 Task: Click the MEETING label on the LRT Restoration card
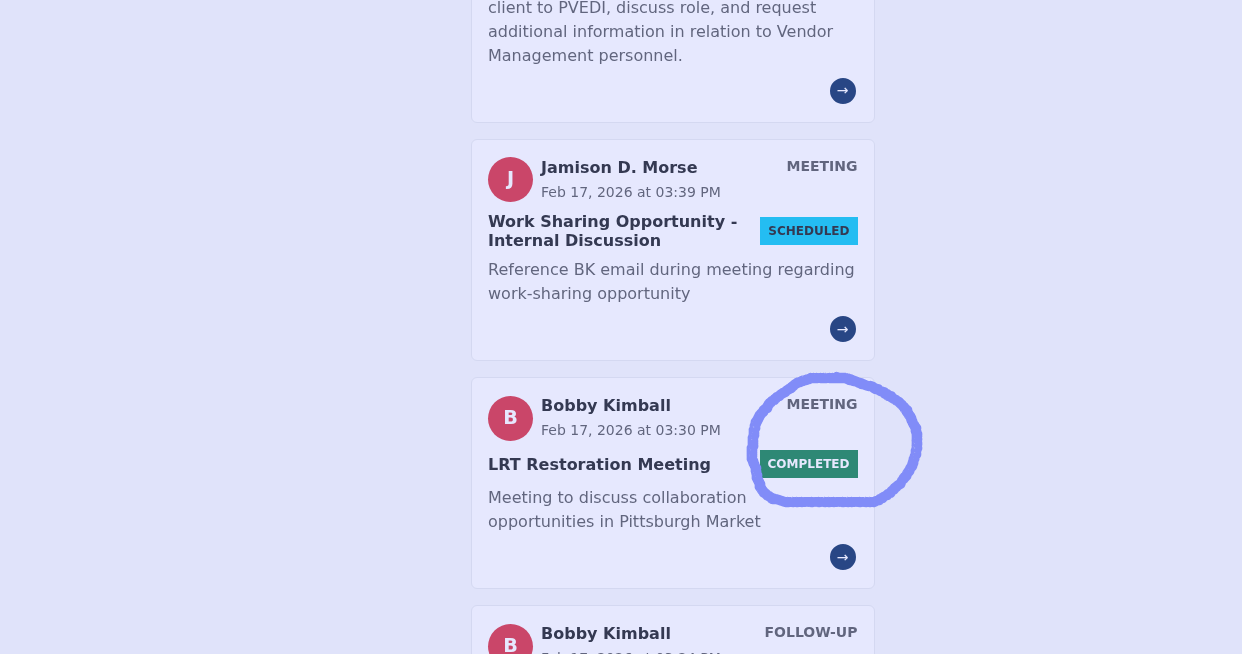[x=821, y=404]
